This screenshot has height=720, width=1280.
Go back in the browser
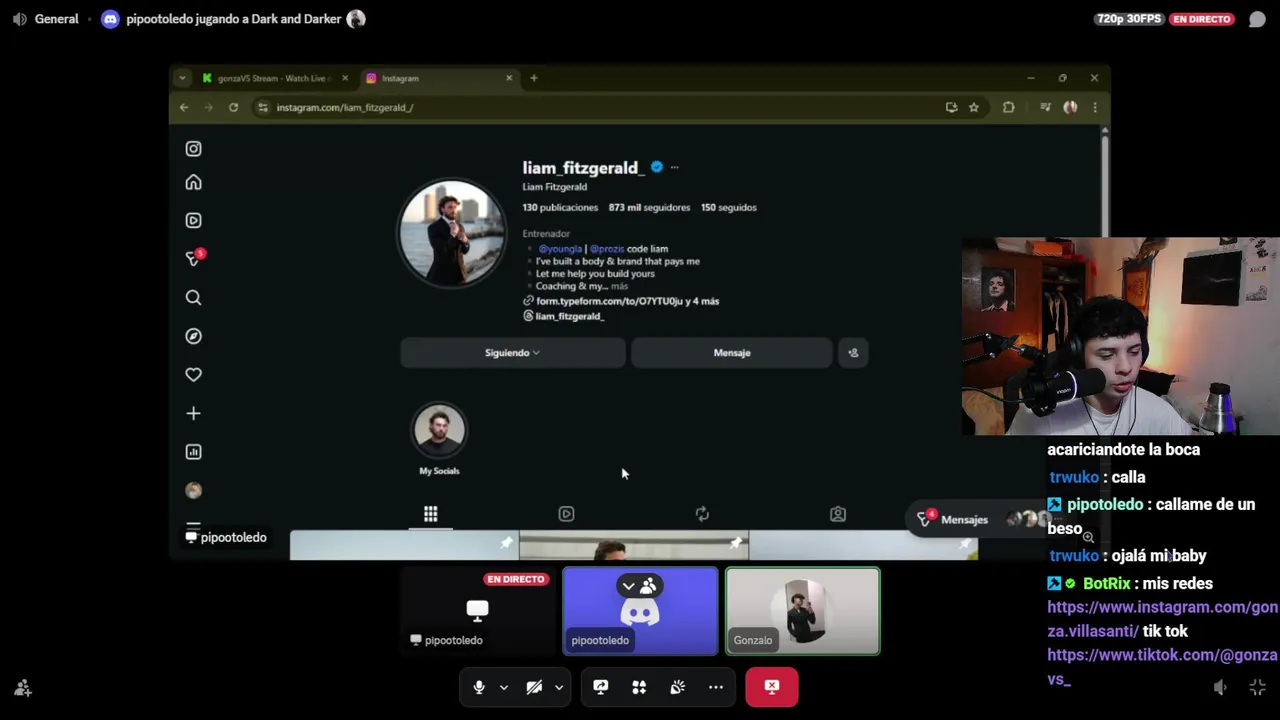[184, 107]
